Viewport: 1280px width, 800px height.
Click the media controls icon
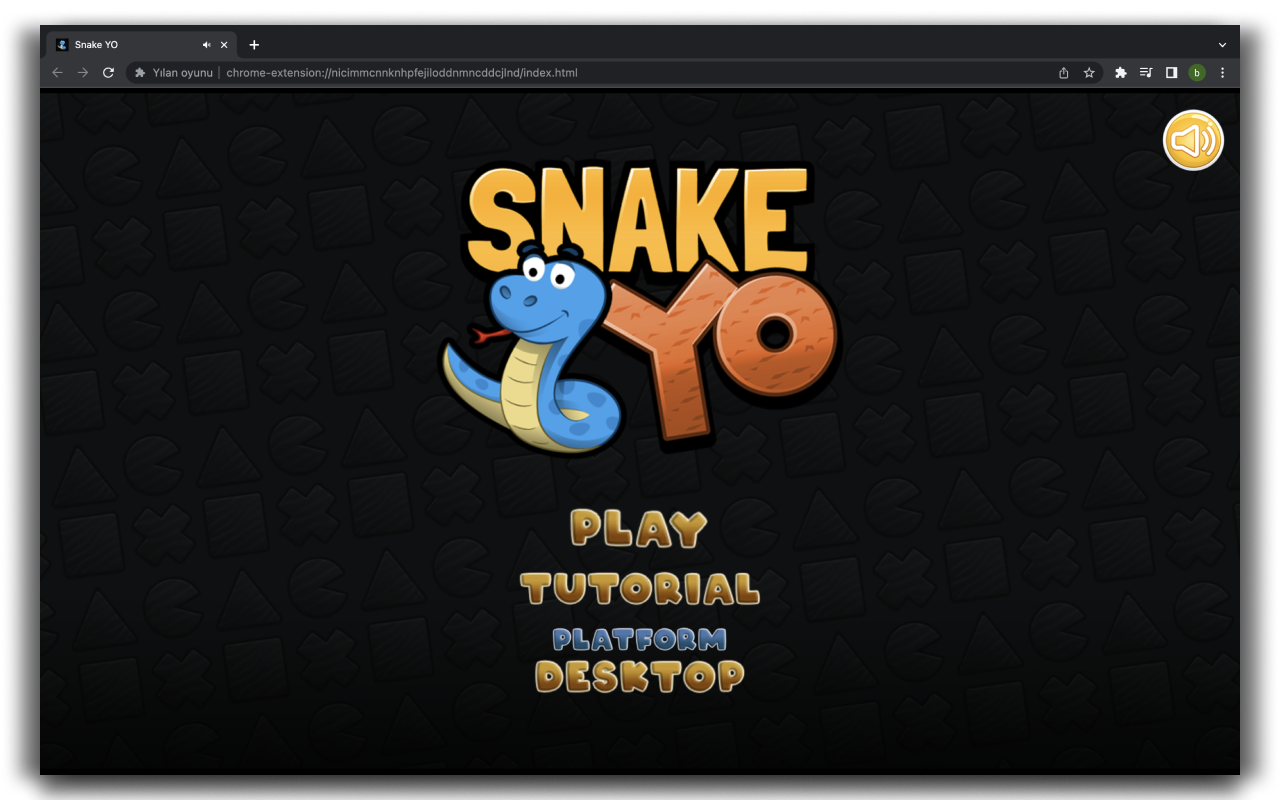tap(1146, 72)
